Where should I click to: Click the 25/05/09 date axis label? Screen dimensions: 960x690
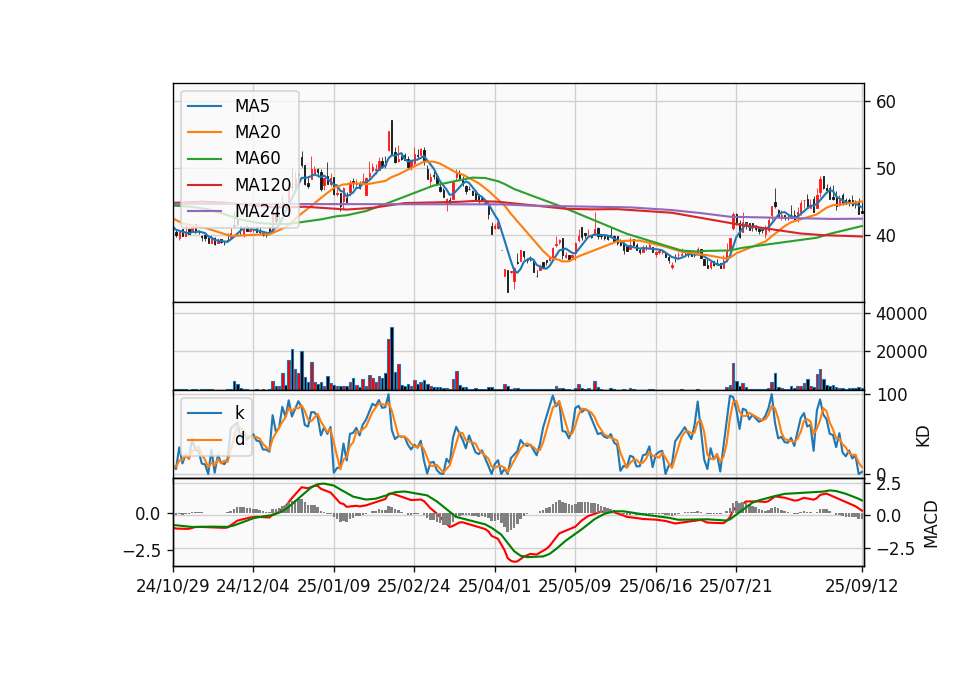click(574, 586)
